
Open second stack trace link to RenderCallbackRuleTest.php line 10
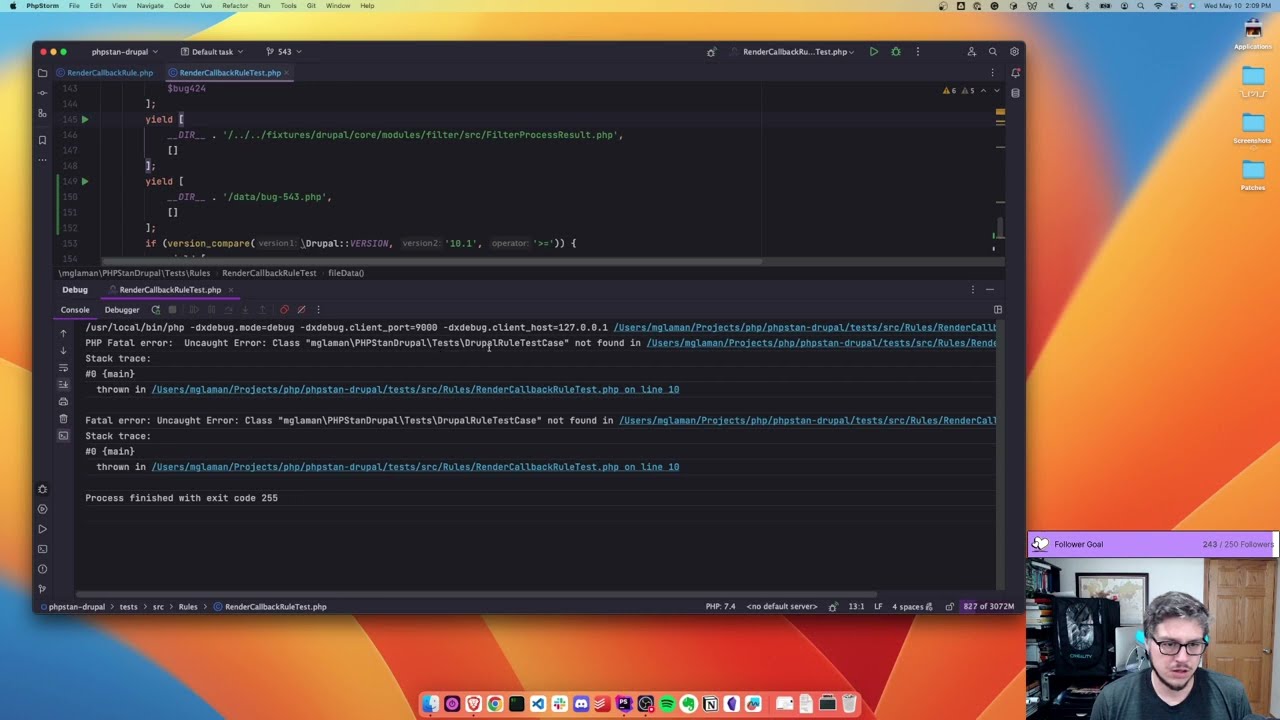tap(415, 467)
